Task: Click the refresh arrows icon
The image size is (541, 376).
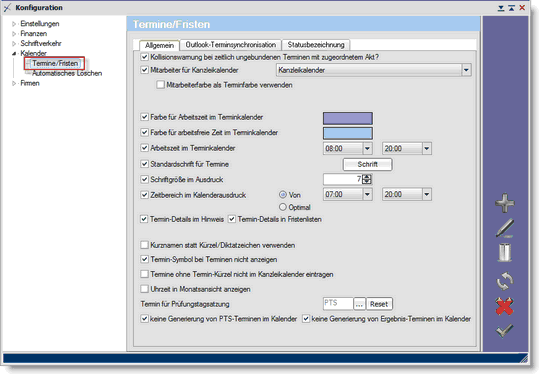Action: pyautogui.click(x=505, y=281)
